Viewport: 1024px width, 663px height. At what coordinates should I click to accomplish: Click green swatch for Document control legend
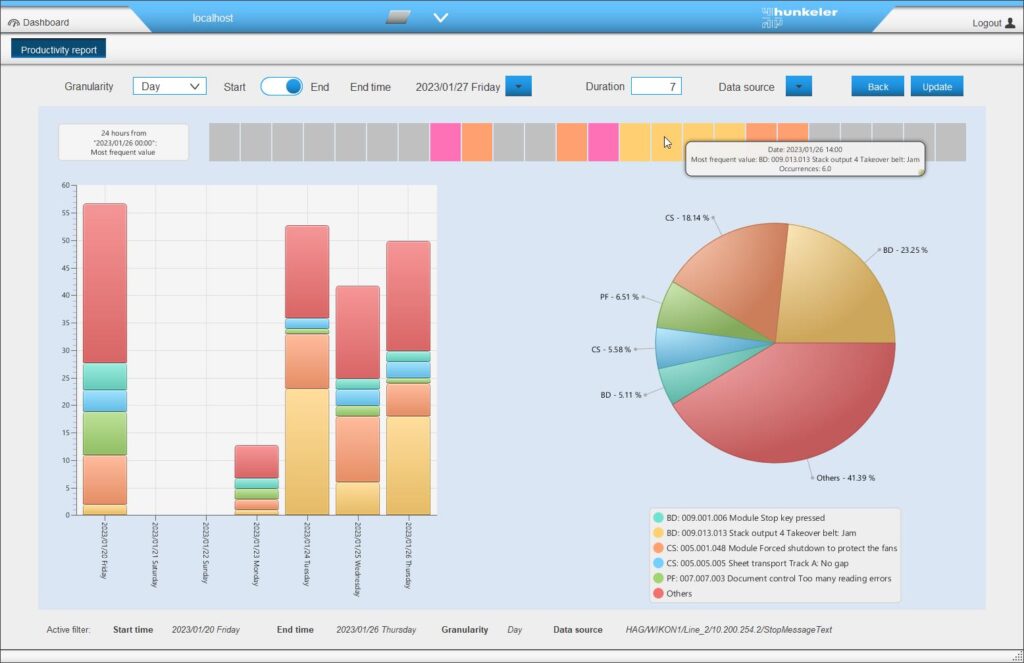(x=658, y=577)
